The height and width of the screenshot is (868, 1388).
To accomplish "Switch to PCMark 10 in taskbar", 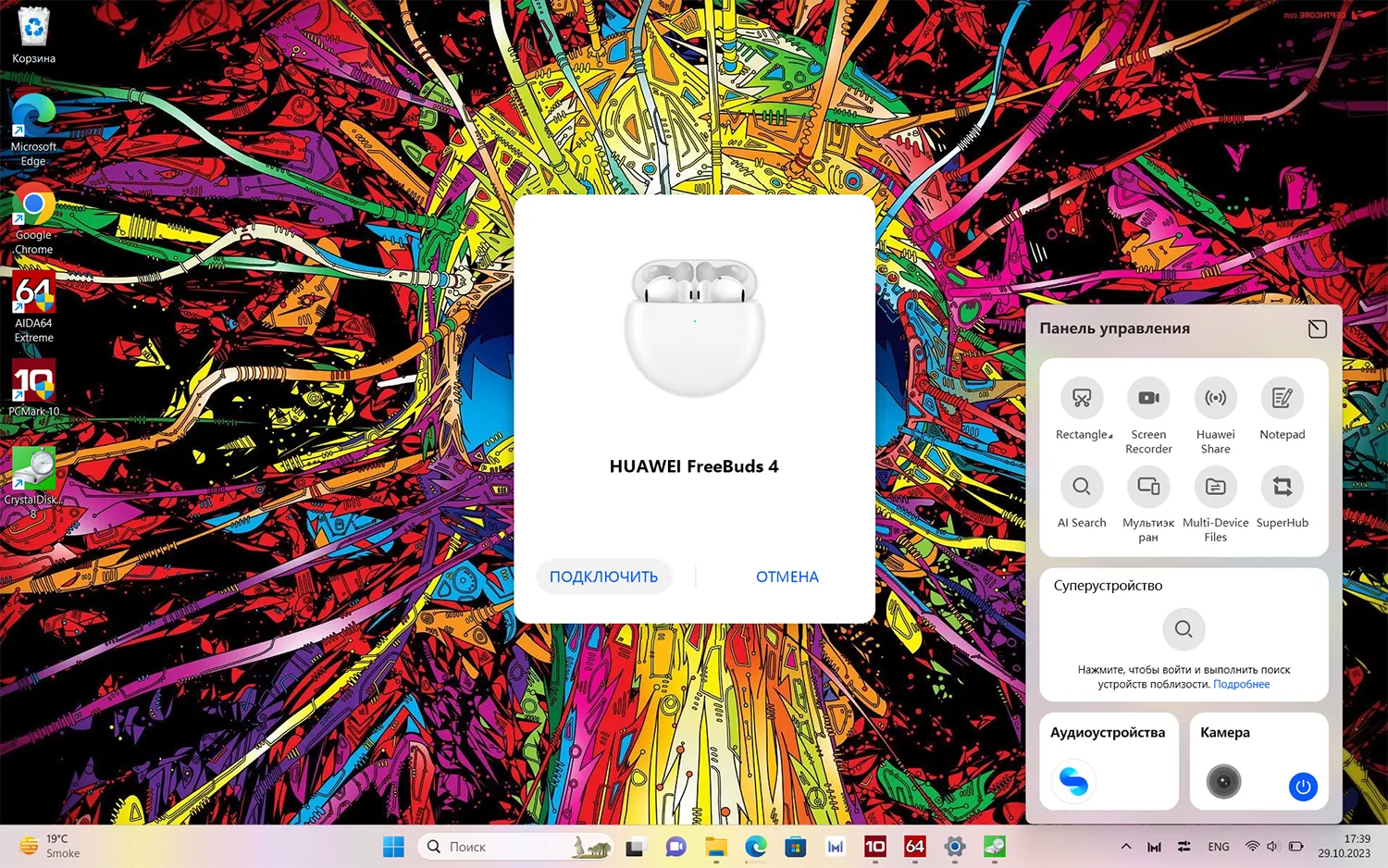I will coord(875,847).
